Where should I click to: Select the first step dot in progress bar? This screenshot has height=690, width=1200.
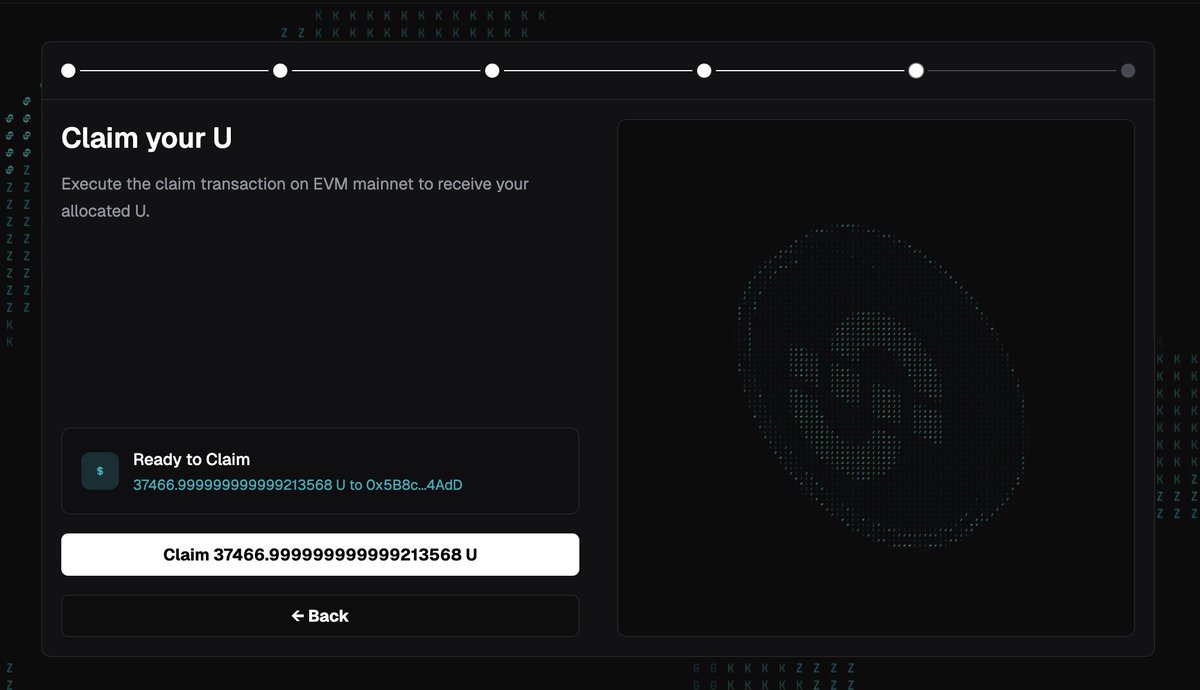coord(68,71)
